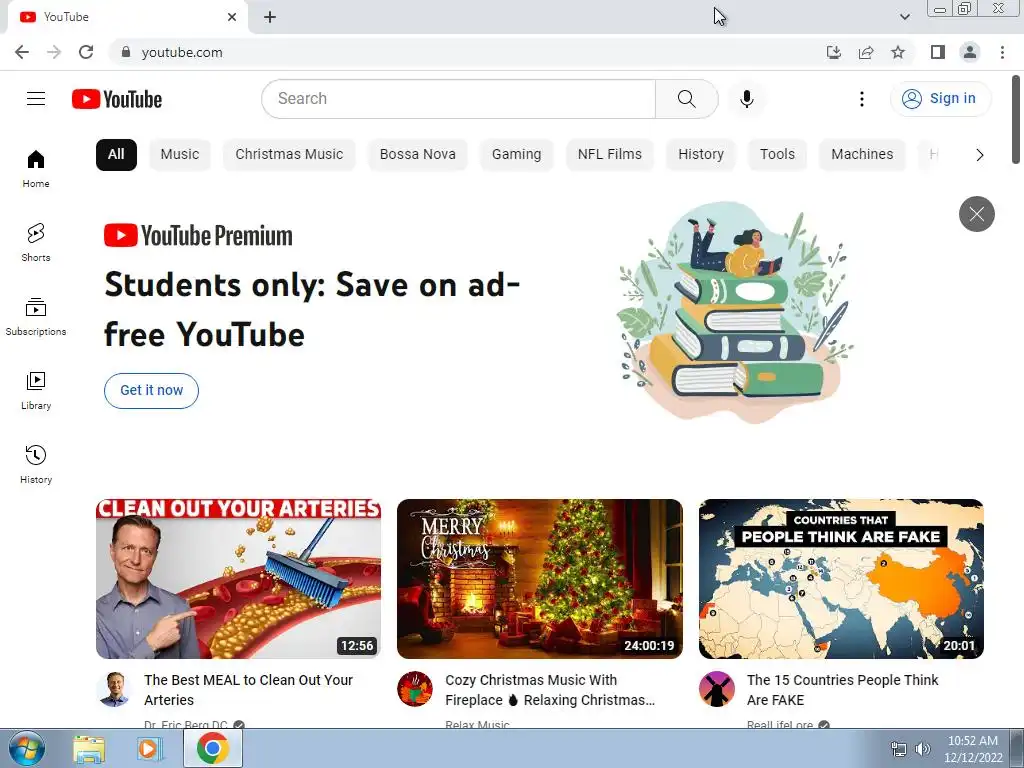Start voice search with microphone icon

click(746, 99)
